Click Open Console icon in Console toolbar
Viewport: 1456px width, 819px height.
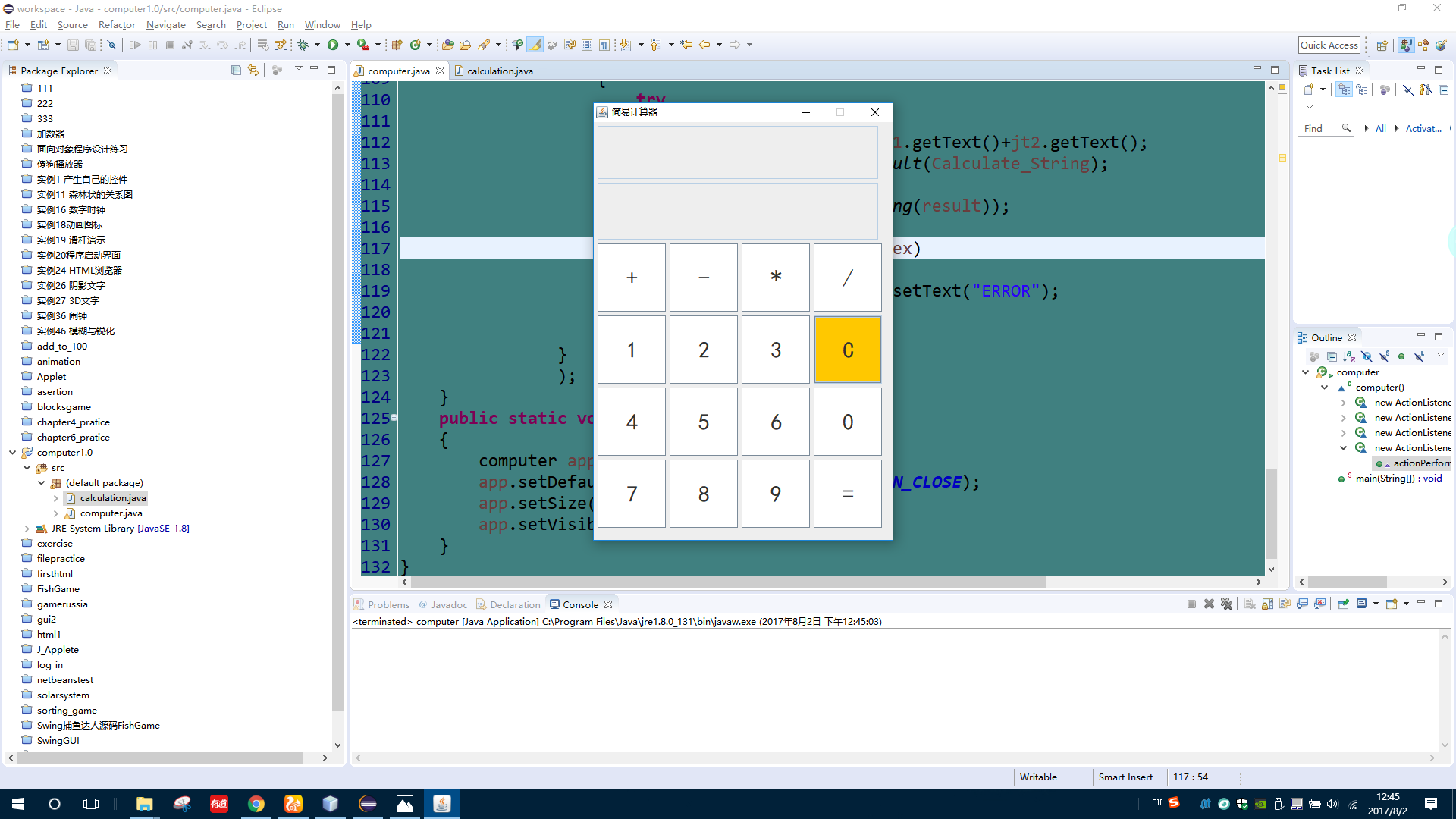1392,604
